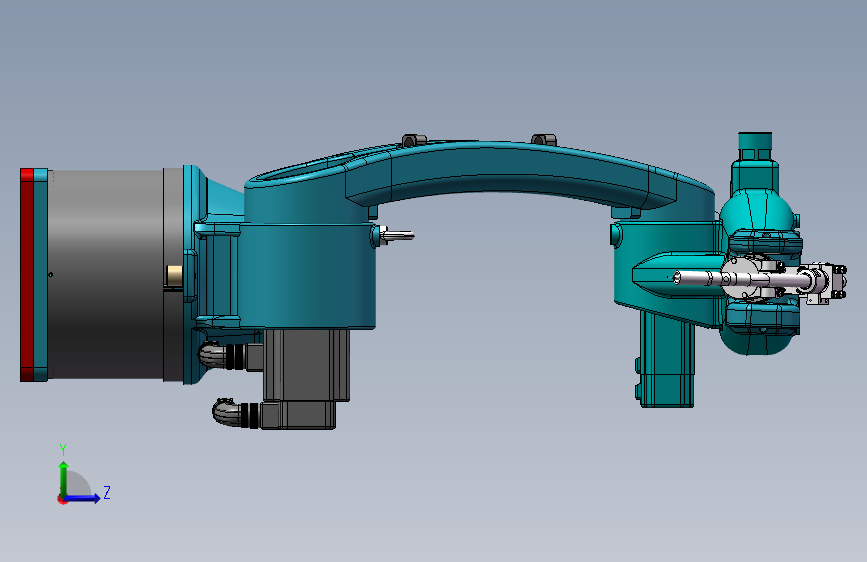Click the red X axis dot at triad origin
The image size is (867, 562).
pyautogui.click(x=61, y=500)
